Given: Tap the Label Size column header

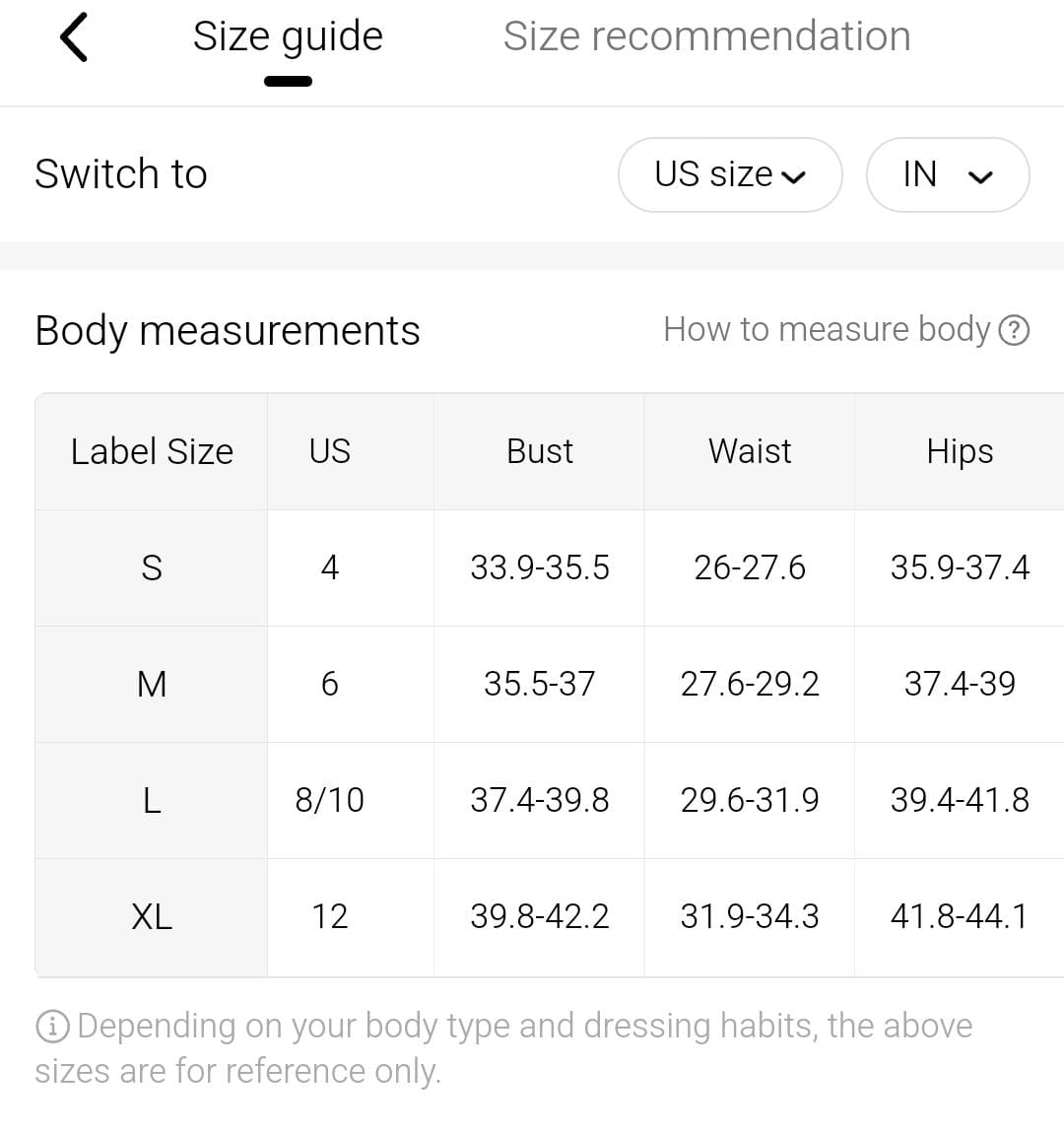Looking at the screenshot, I should pos(152,451).
